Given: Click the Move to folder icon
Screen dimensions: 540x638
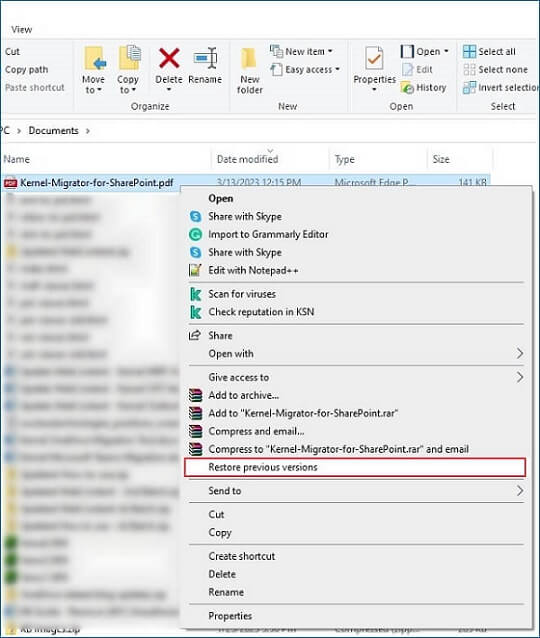Looking at the screenshot, I should pos(94,58).
